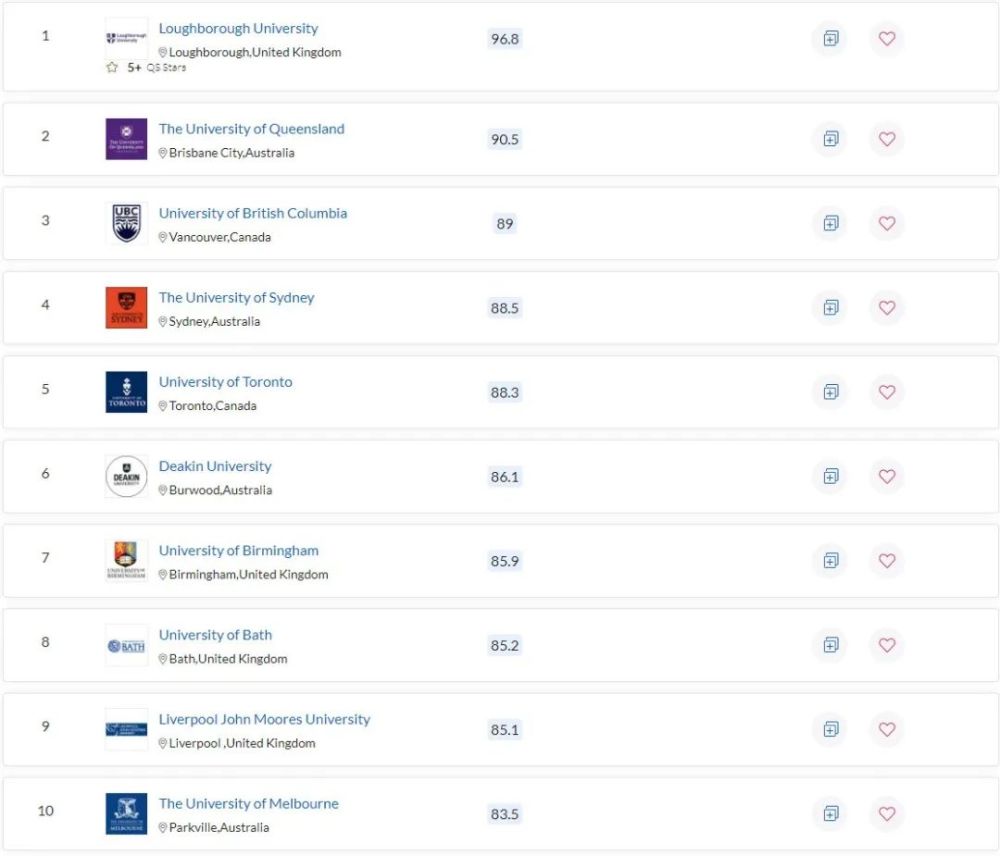
Task: Open Liverpool John Moores University link
Action: 264,719
